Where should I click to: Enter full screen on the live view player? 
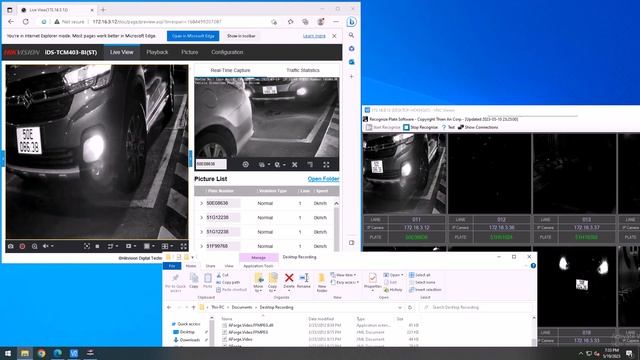(184, 246)
